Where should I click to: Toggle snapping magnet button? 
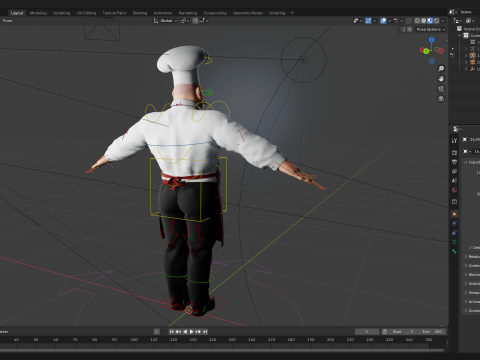[195, 21]
